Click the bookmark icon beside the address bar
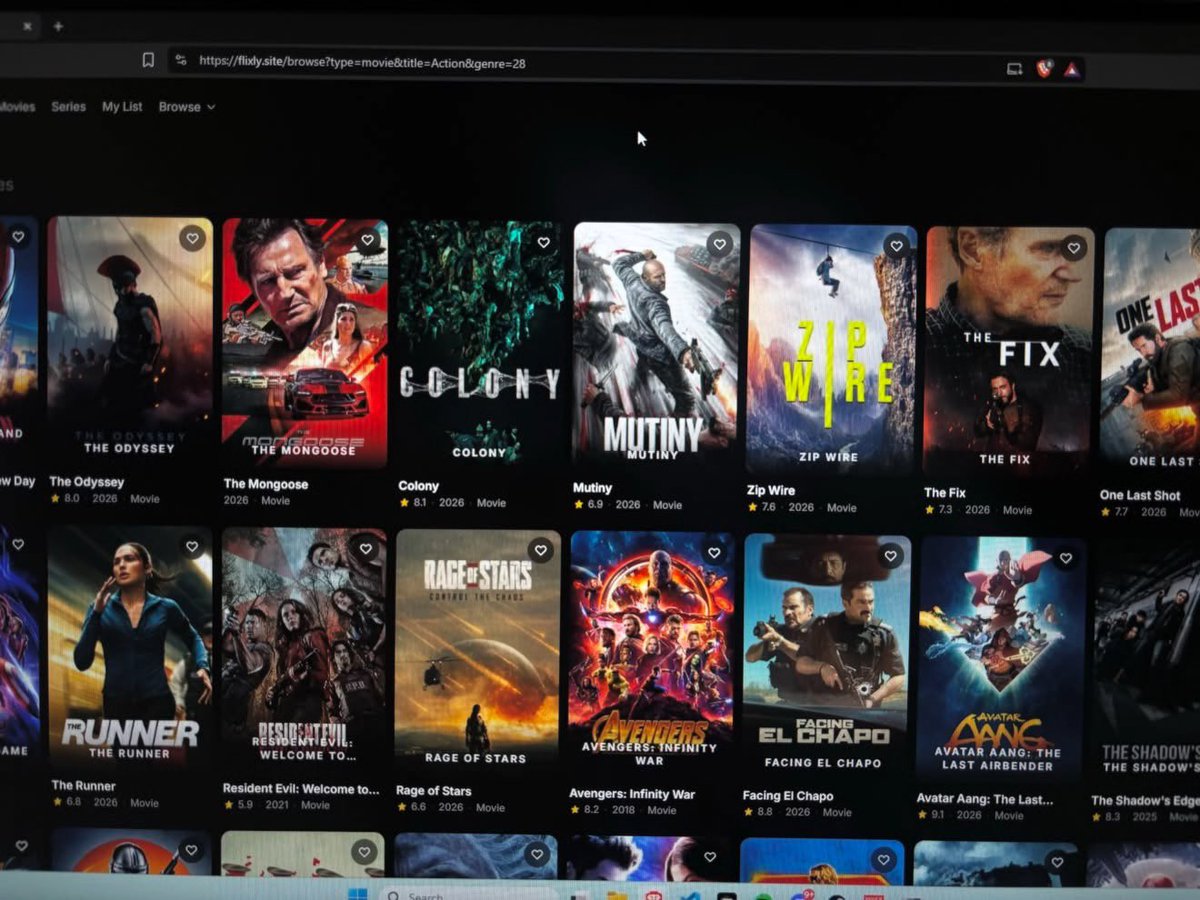 [x=148, y=60]
